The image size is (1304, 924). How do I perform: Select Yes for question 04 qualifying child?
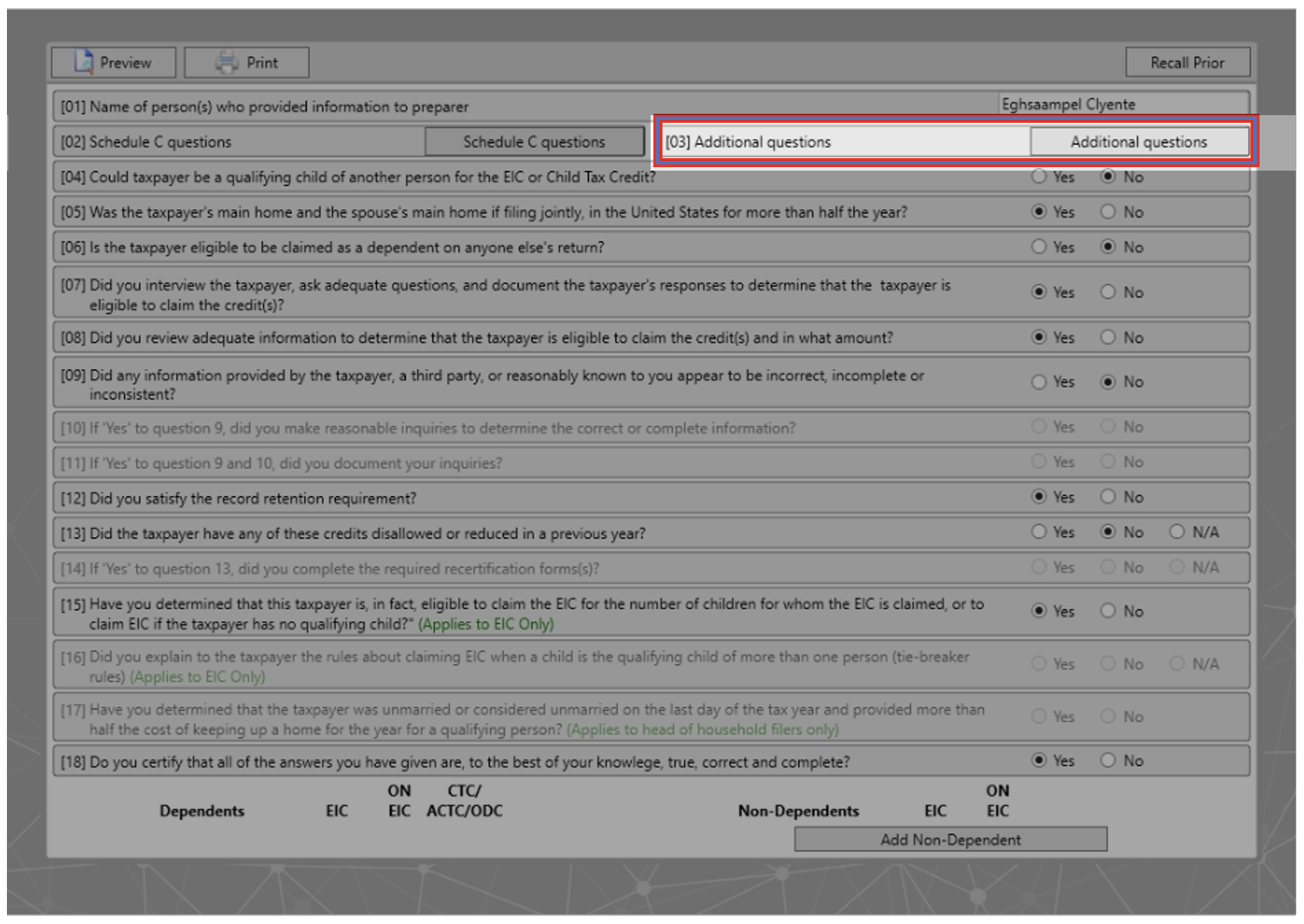1038,176
